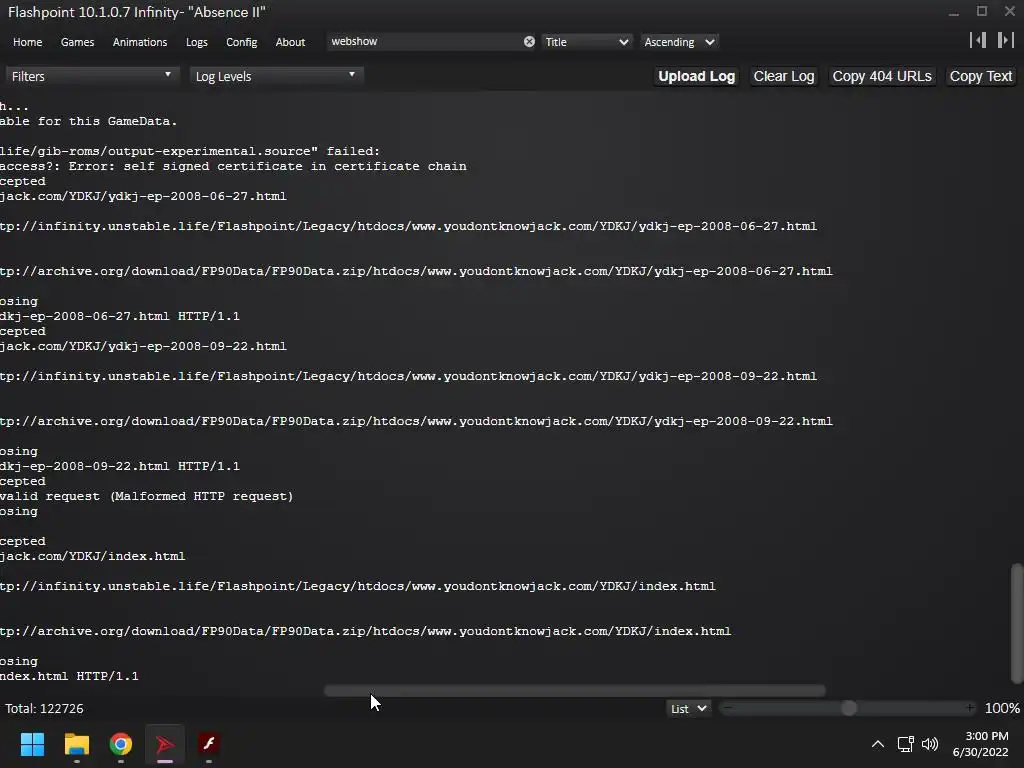Click archive.org YDKJ/index.html URL line

(366, 631)
